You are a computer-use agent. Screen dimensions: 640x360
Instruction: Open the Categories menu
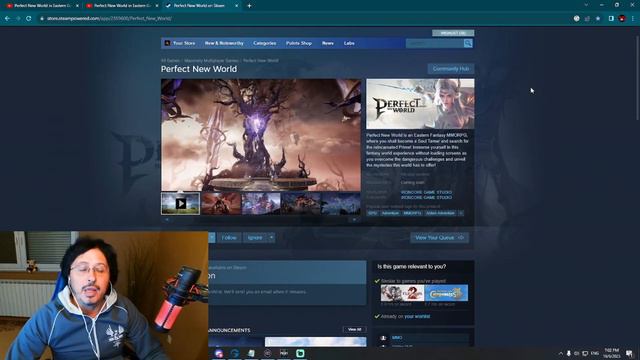264,43
